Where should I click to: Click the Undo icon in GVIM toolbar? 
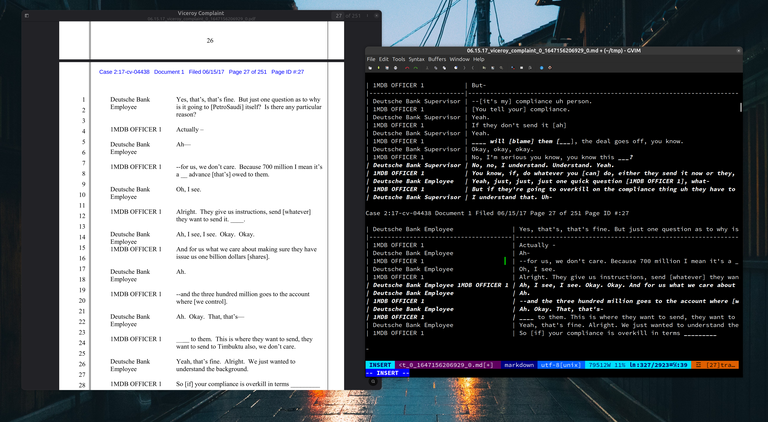[x=407, y=67]
